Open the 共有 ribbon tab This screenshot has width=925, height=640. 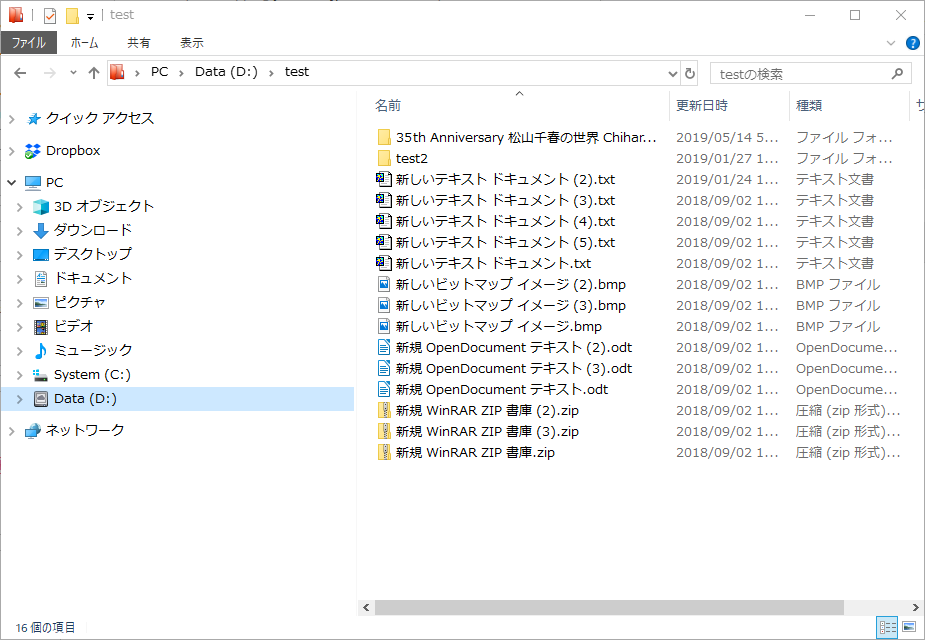139,43
